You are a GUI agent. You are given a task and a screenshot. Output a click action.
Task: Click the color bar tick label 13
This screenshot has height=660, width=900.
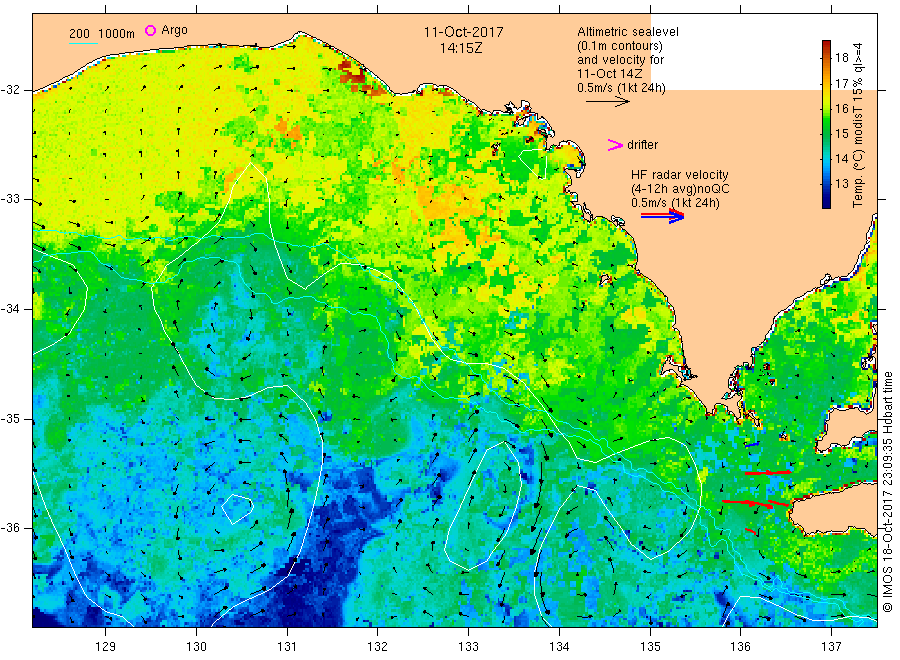pyautogui.click(x=841, y=184)
